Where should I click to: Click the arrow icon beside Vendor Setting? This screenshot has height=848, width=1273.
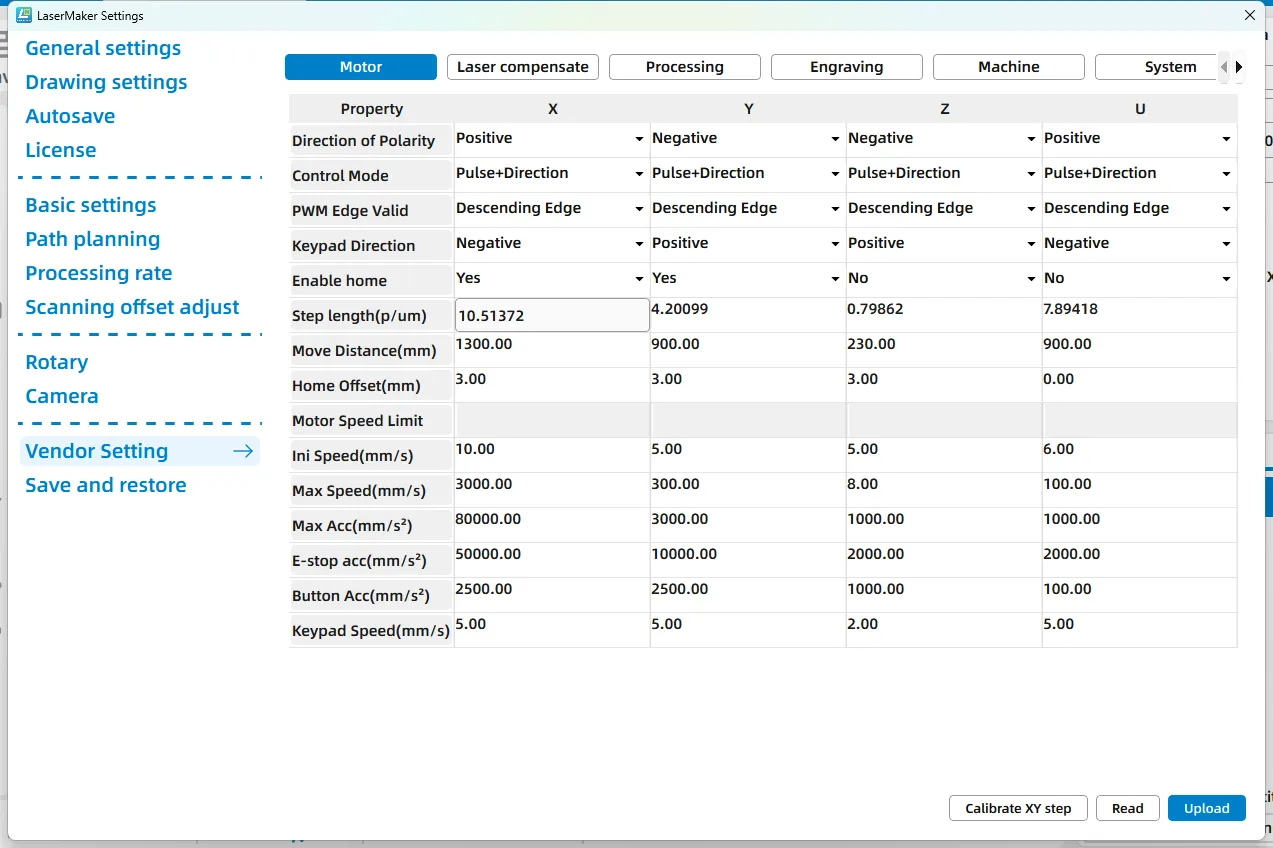[x=242, y=451]
